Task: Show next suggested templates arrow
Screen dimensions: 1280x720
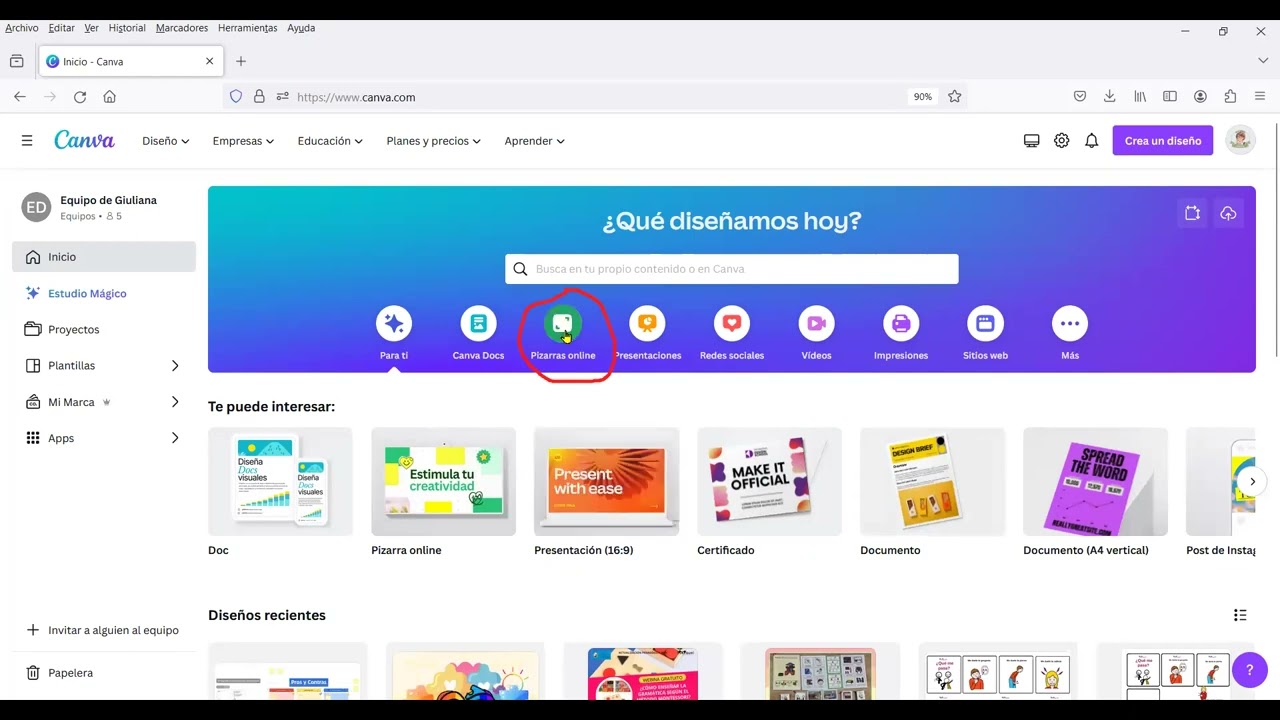Action: coord(1252,482)
